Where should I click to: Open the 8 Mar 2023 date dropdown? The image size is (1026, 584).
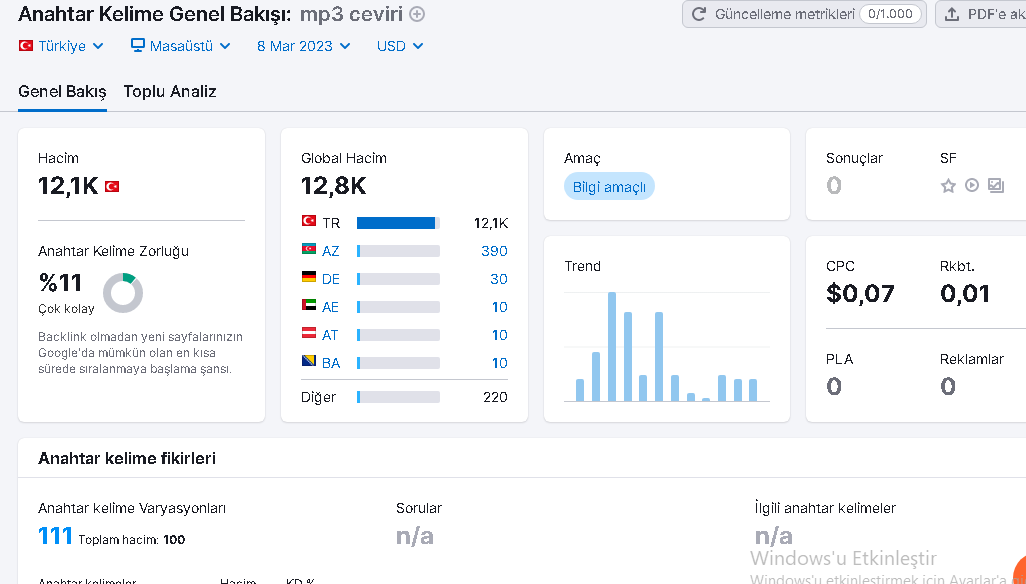click(304, 46)
